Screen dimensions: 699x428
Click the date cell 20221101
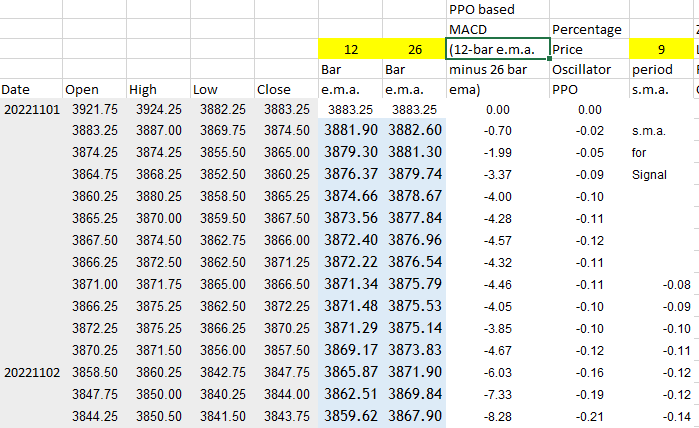(x=30, y=110)
